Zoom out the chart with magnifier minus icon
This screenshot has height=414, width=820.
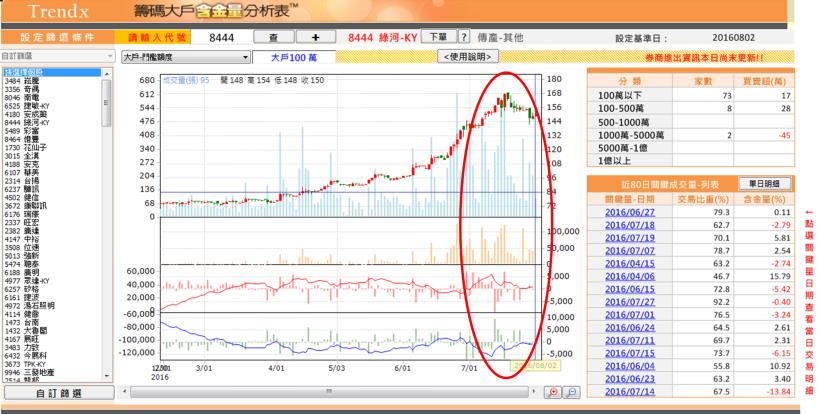pyautogui.click(x=572, y=393)
